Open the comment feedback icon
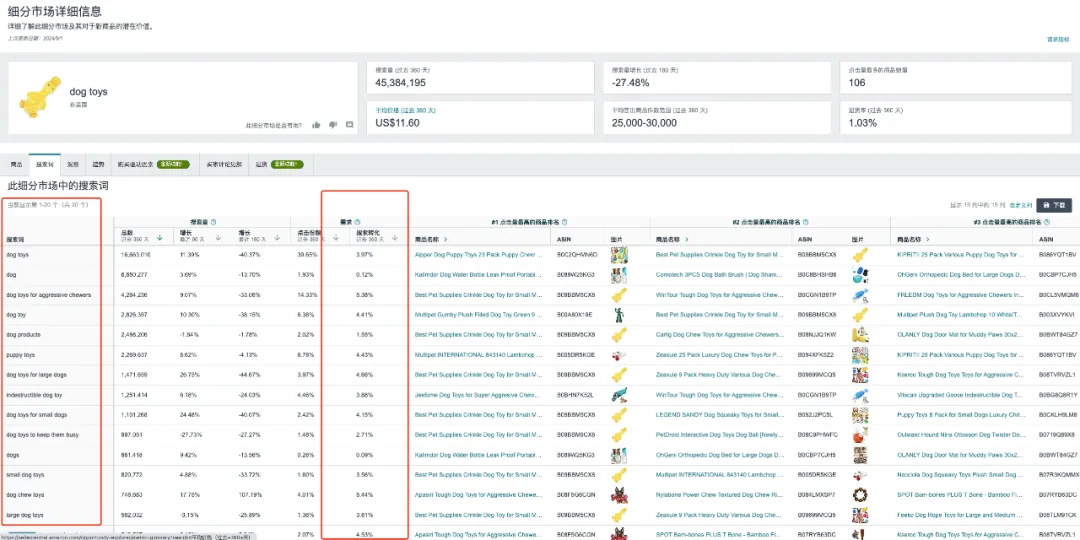Image resolution: width=1080 pixels, height=540 pixels. (349, 125)
